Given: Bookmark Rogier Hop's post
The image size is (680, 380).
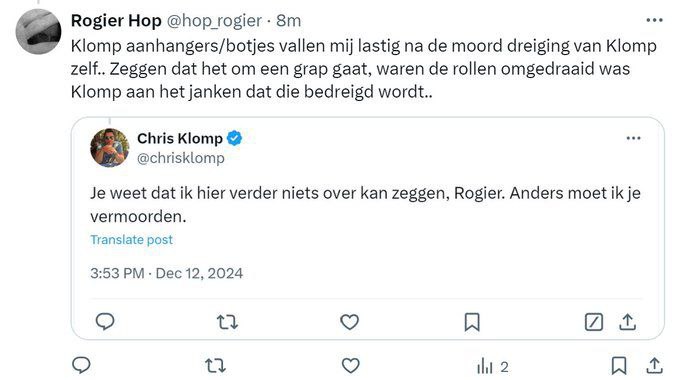Looking at the screenshot, I should click(x=619, y=366).
